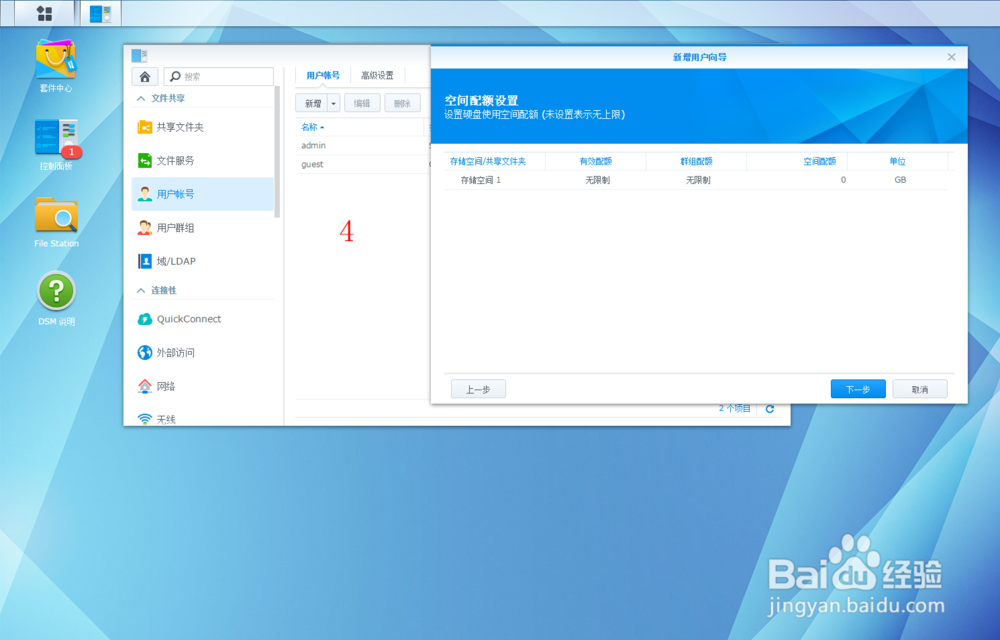Edit the 空间配额 value for 存储空间 1
1000x640 pixels.
842,181
